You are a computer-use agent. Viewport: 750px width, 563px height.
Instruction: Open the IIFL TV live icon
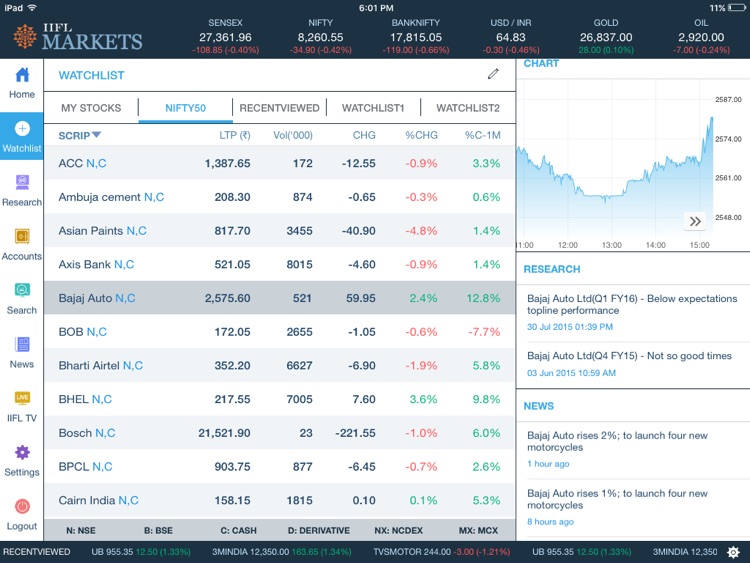[x=22, y=397]
